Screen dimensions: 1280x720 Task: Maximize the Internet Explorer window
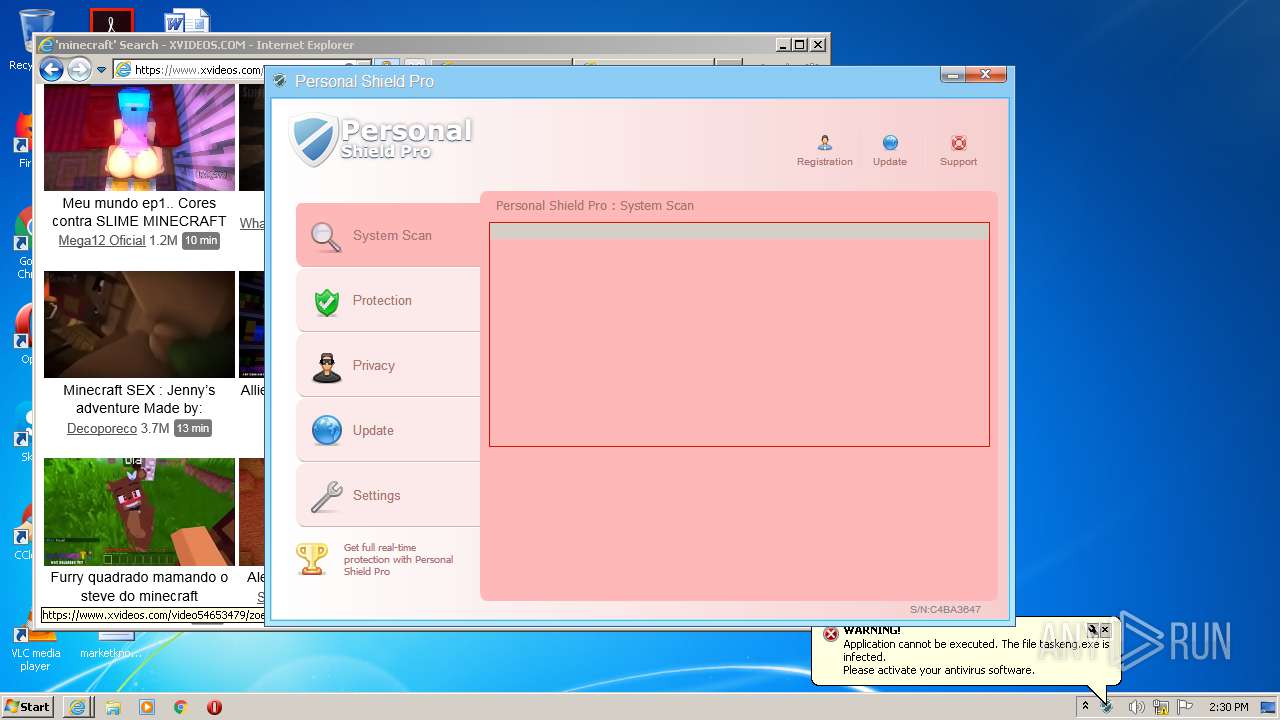coord(799,45)
